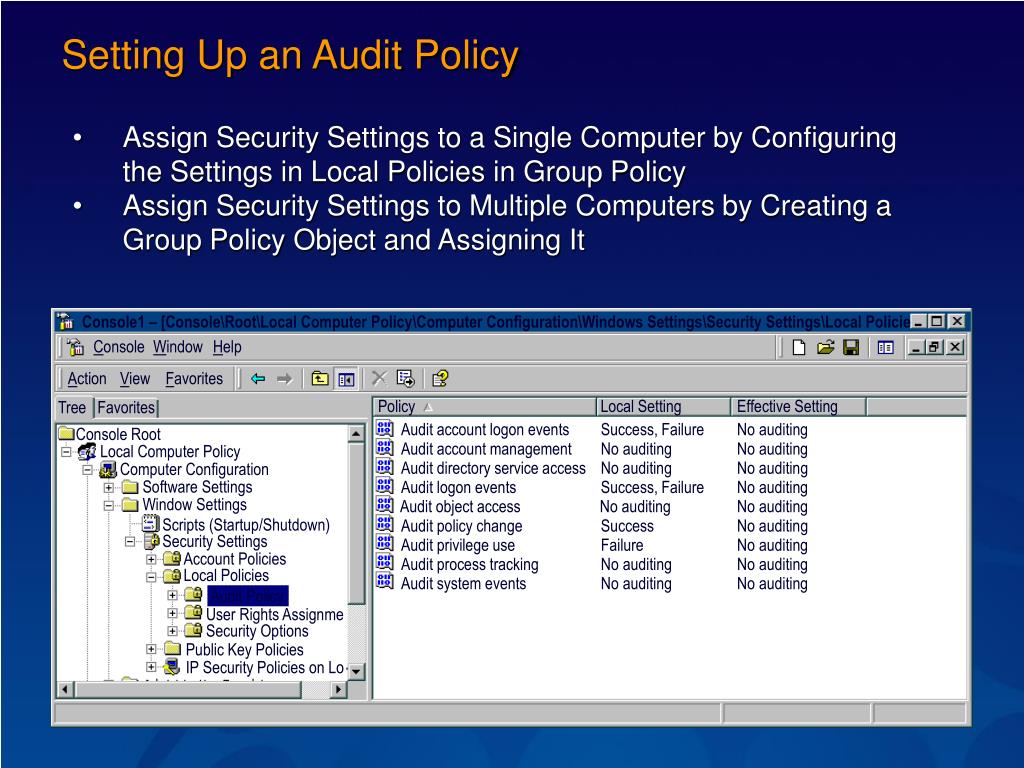1024x768 pixels.
Task: Click the tree pane scroll left arrow
Action: (x=65, y=689)
